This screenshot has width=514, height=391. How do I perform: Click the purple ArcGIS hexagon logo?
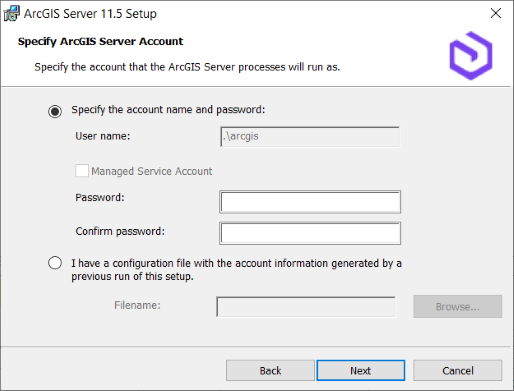coord(471,56)
